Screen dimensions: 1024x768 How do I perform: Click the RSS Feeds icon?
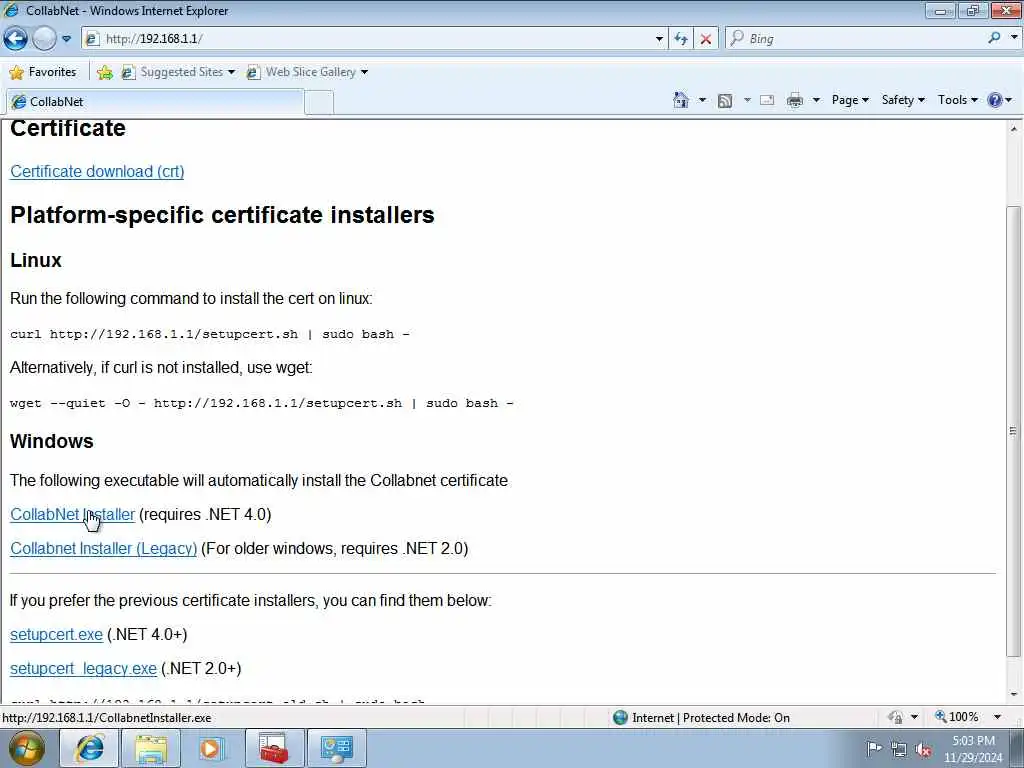pos(725,101)
